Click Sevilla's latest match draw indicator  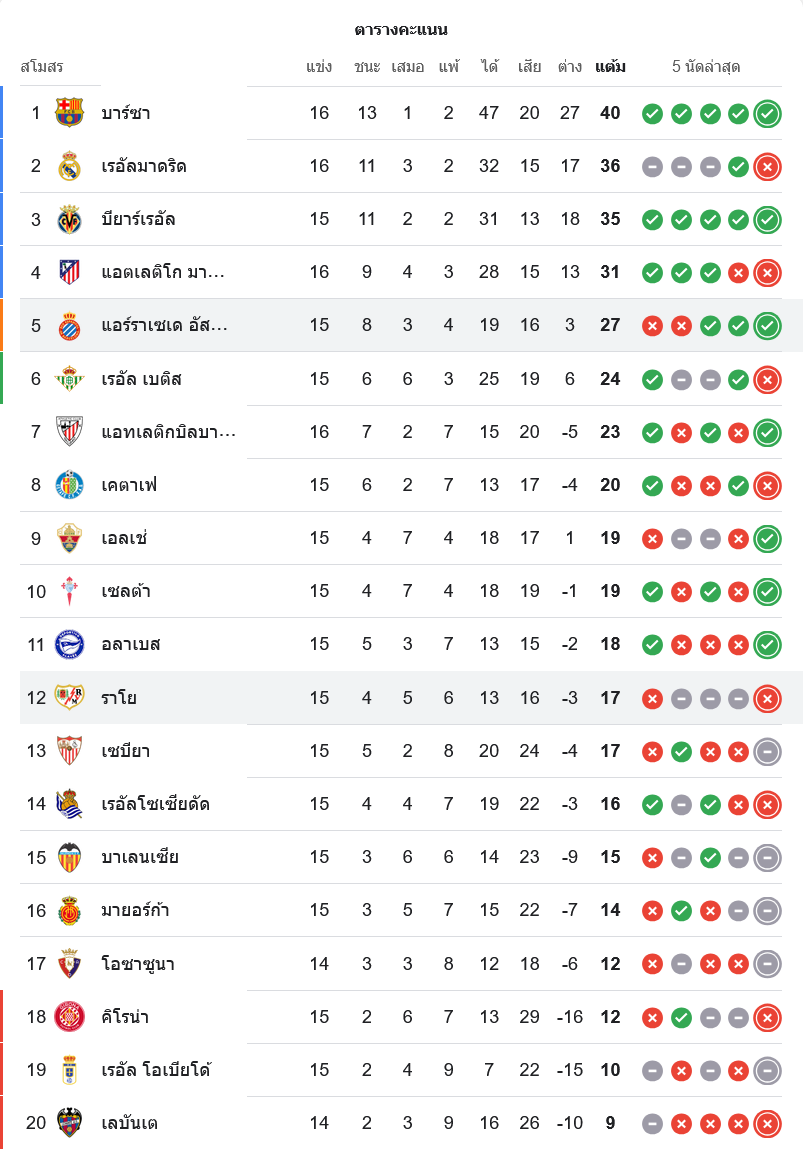tap(767, 751)
